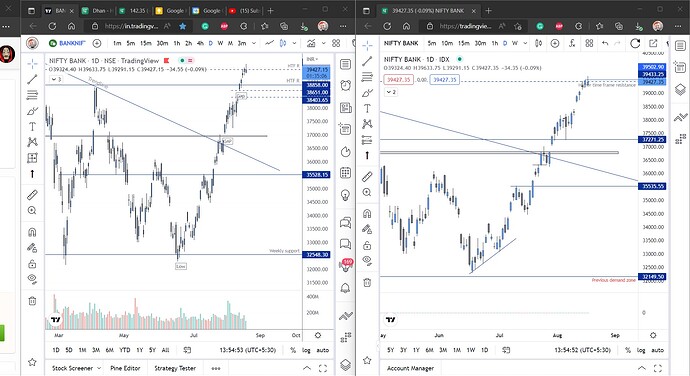Viewport: 690px width, 376px height.
Task: Choose the YTD date range button
Action: coord(125,350)
